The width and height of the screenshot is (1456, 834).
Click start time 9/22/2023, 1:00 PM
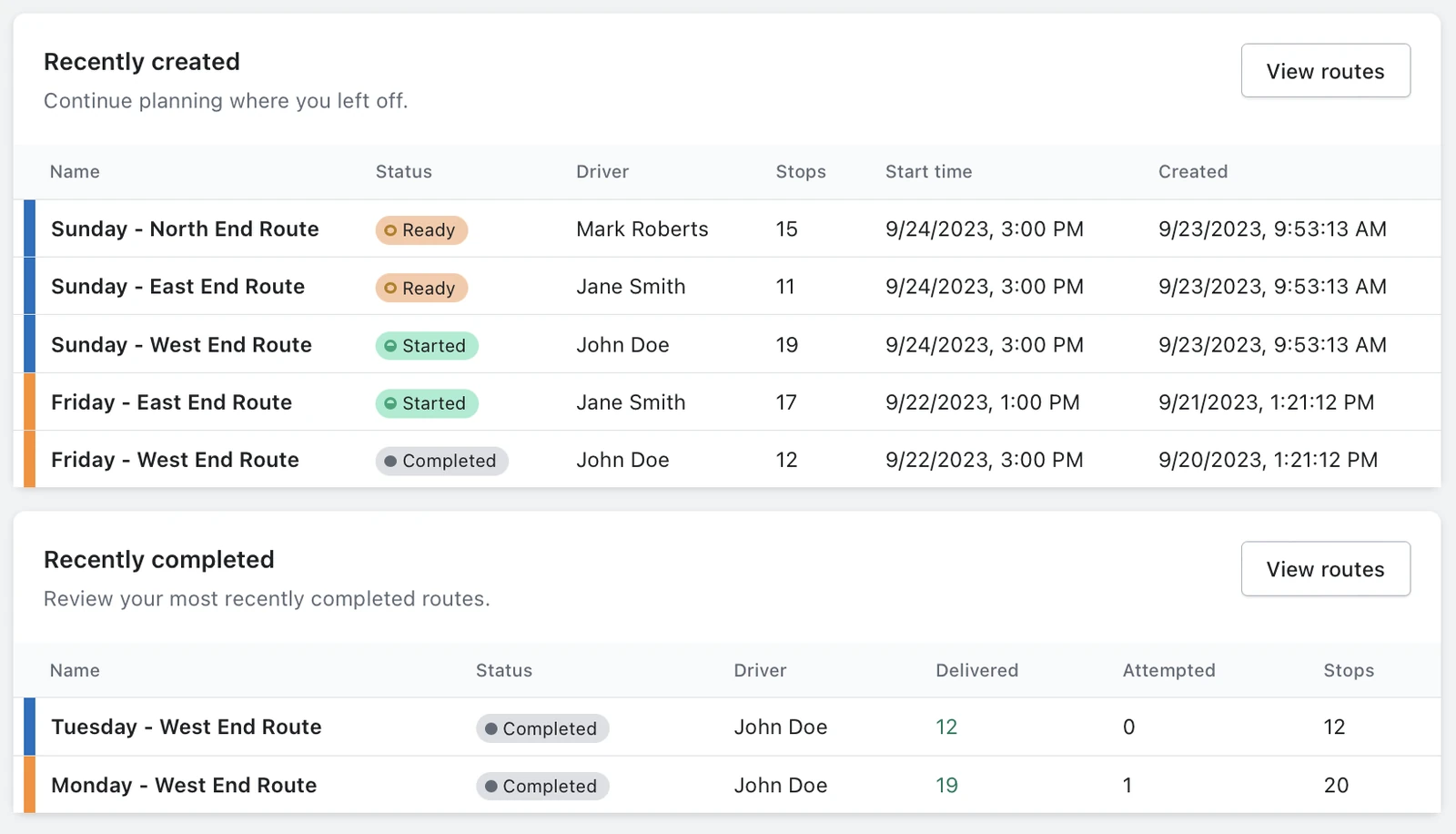(982, 402)
